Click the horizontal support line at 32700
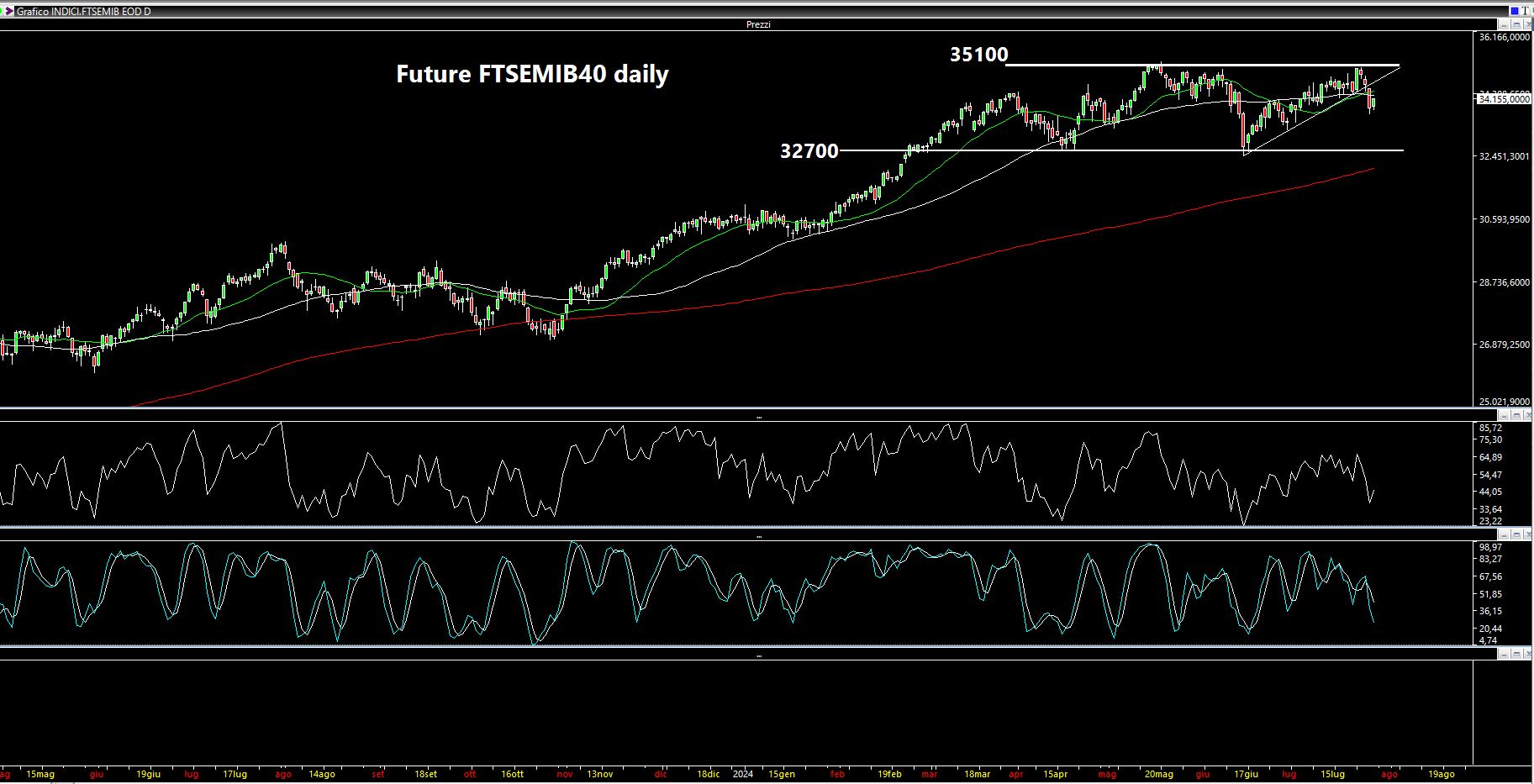The image size is (1534, 784). pos(1121,150)
